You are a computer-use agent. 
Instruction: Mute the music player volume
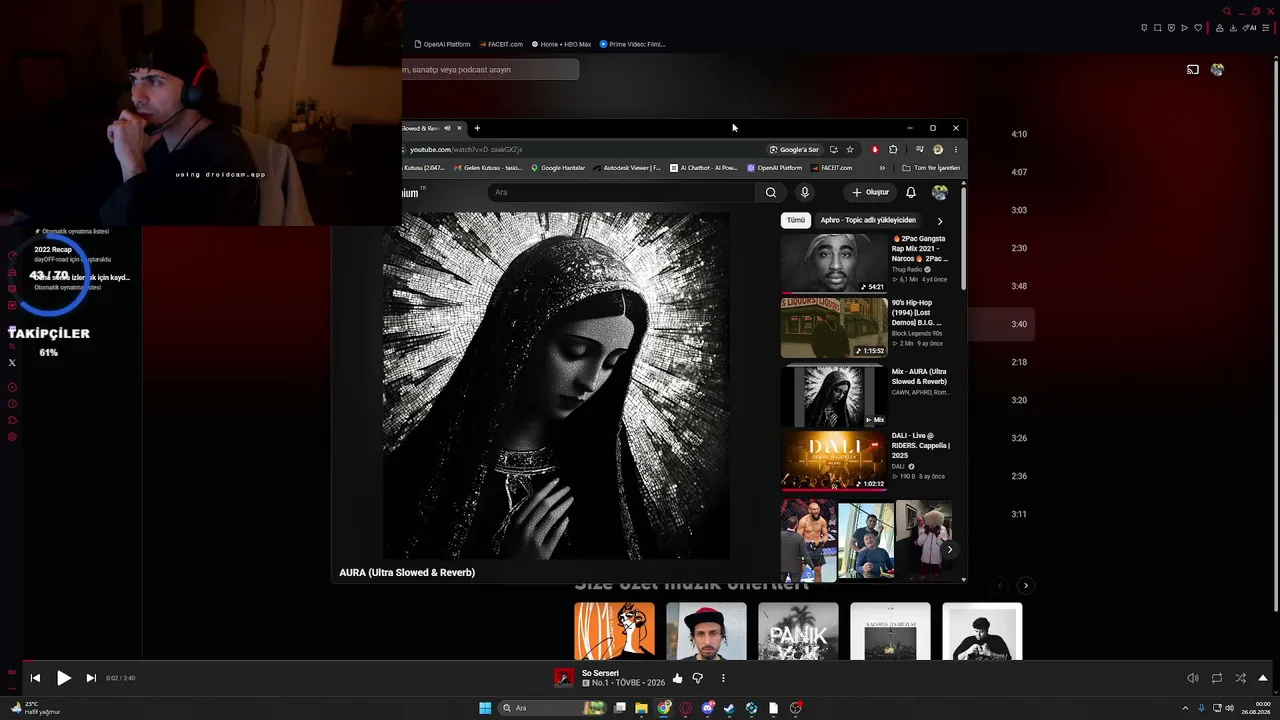click(x=1192, y=678)
